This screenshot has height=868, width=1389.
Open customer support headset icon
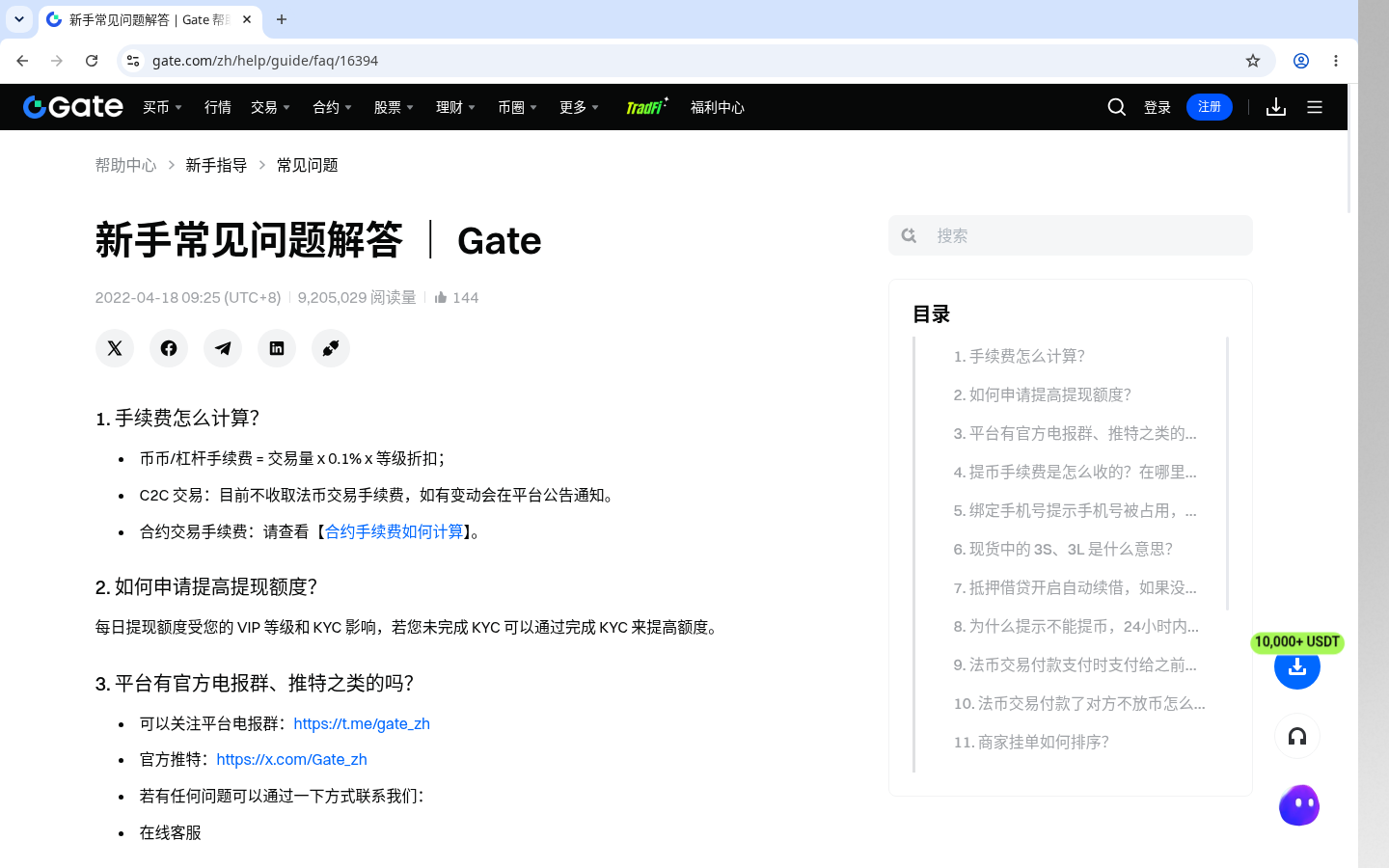pyautogui.click(x=1297, y=737)
